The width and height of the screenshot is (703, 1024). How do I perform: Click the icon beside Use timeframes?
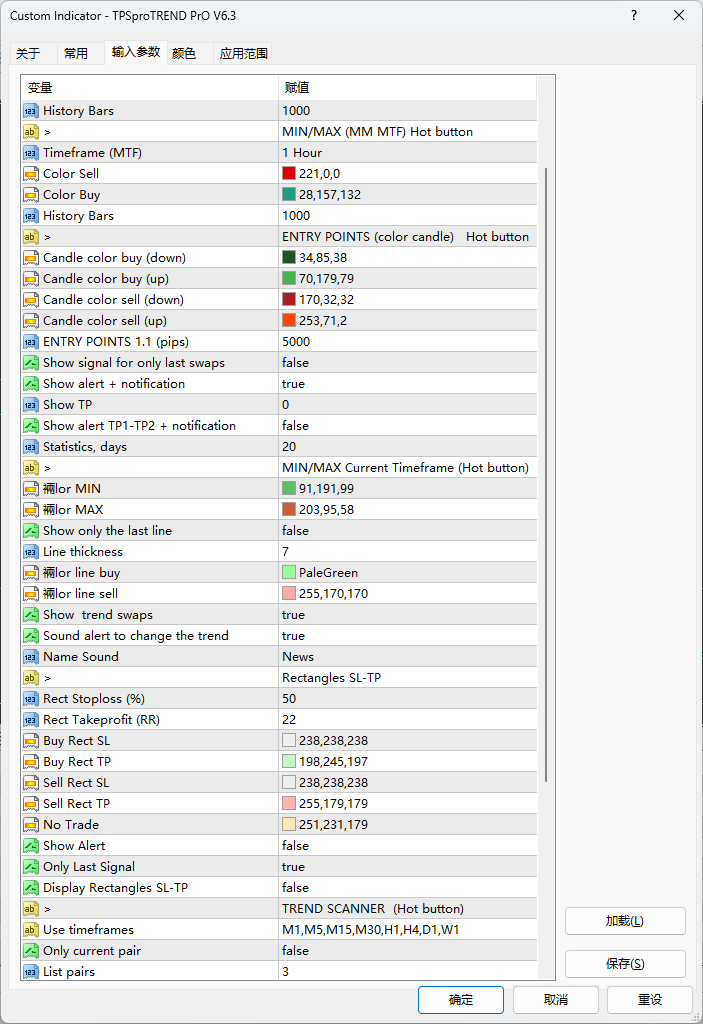31,930
